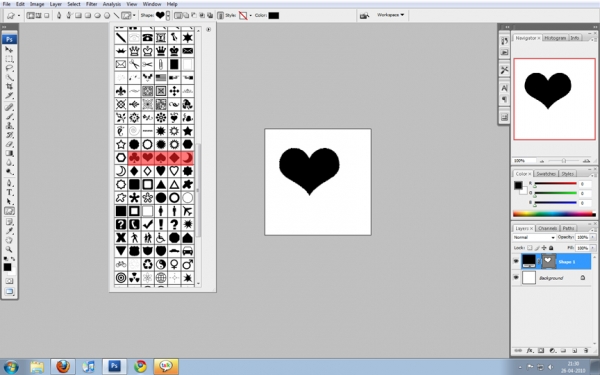This screenshot has width=600, height=375.
Task: Click the options bar Color swatch
Action: (x=274, y=16)
